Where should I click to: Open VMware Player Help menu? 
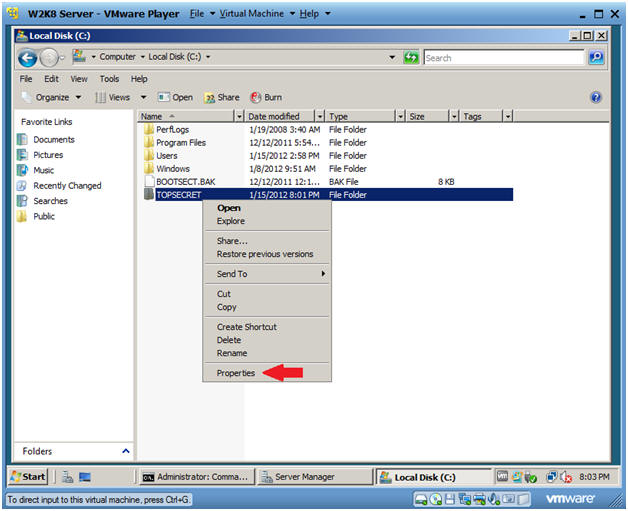click(x=315, y=14)
